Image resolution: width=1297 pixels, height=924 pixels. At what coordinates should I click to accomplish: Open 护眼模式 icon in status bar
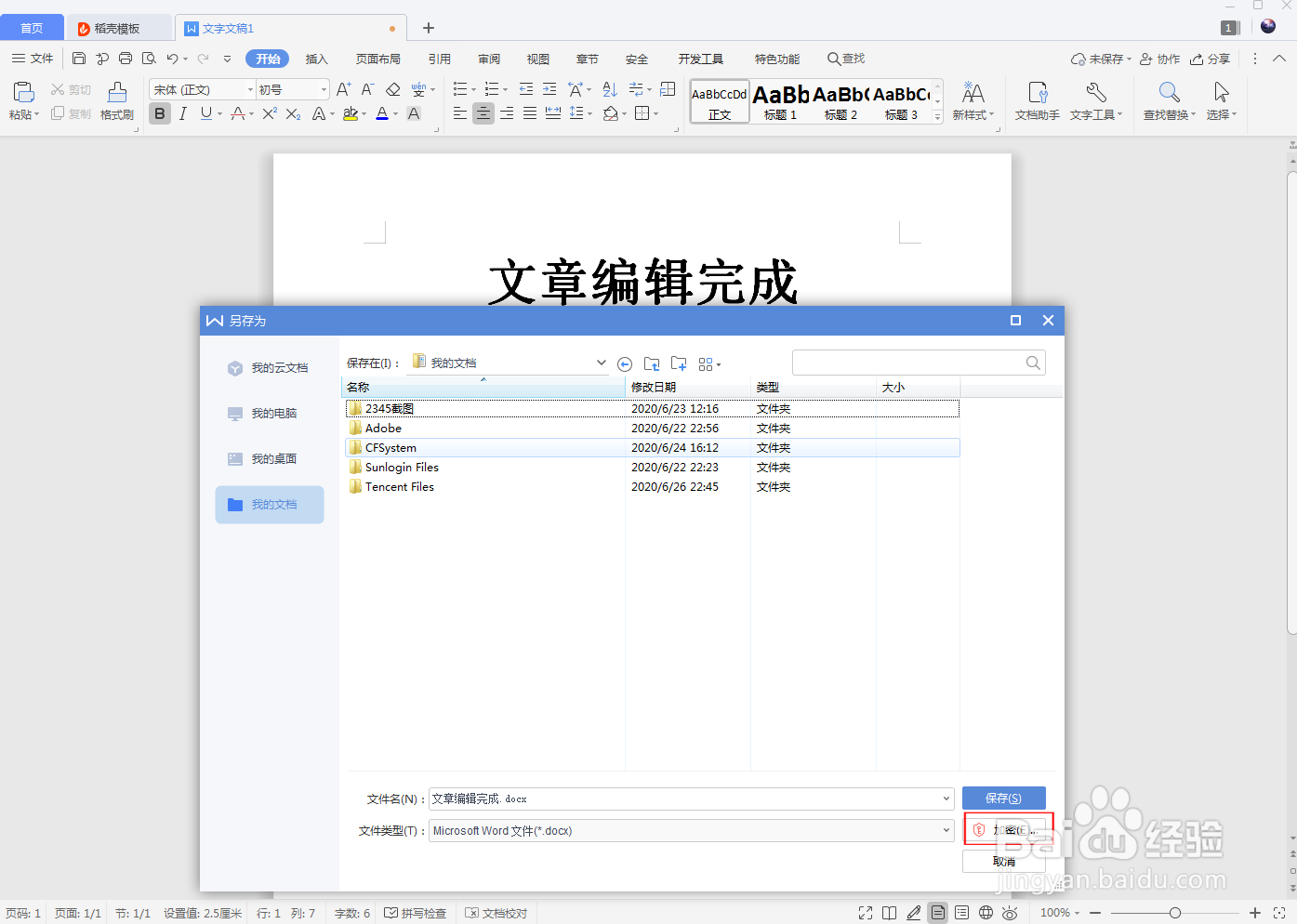click(x=1010, y=913)
